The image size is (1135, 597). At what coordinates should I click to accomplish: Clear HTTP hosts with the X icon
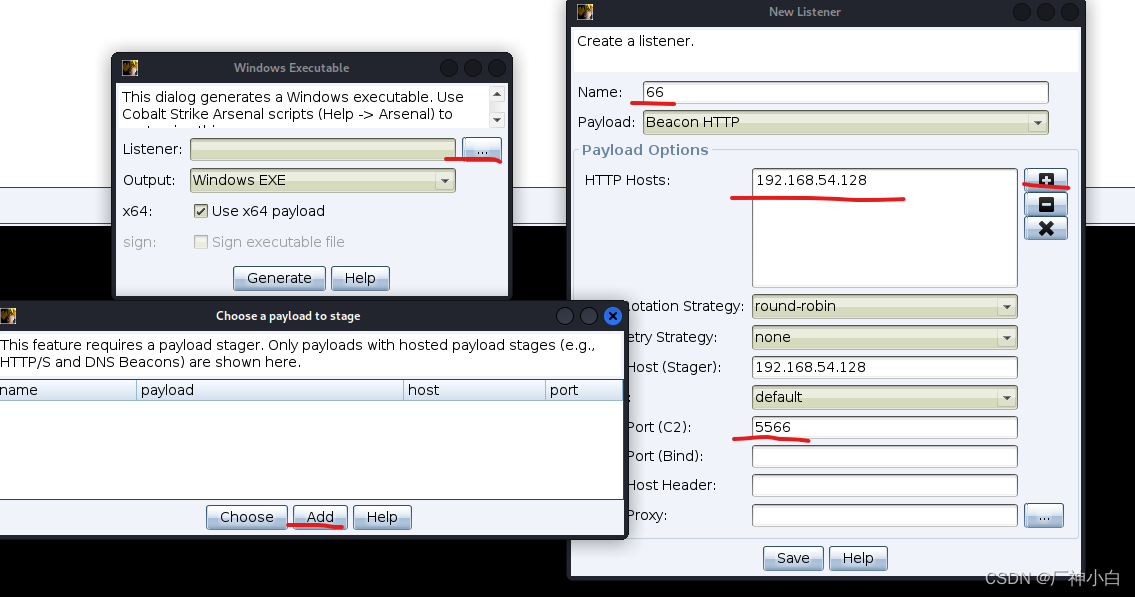[x=1046, y=229]
